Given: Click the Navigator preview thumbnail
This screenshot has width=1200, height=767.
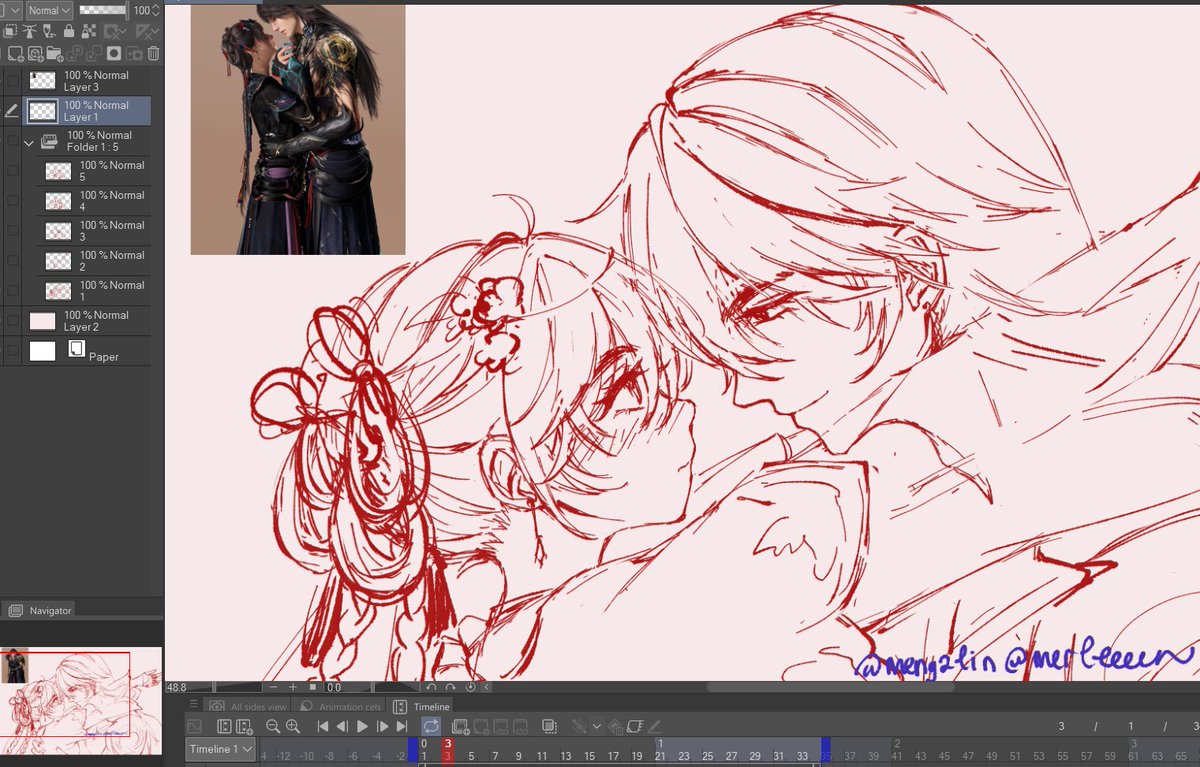Looking at the screenshot, I should tap(81, 700).
